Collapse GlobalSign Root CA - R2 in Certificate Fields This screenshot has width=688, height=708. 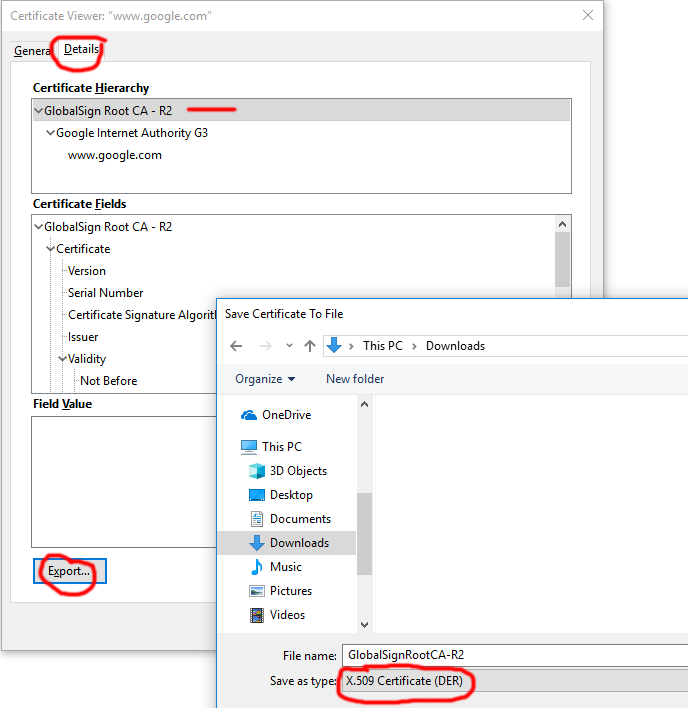(39, 227)
